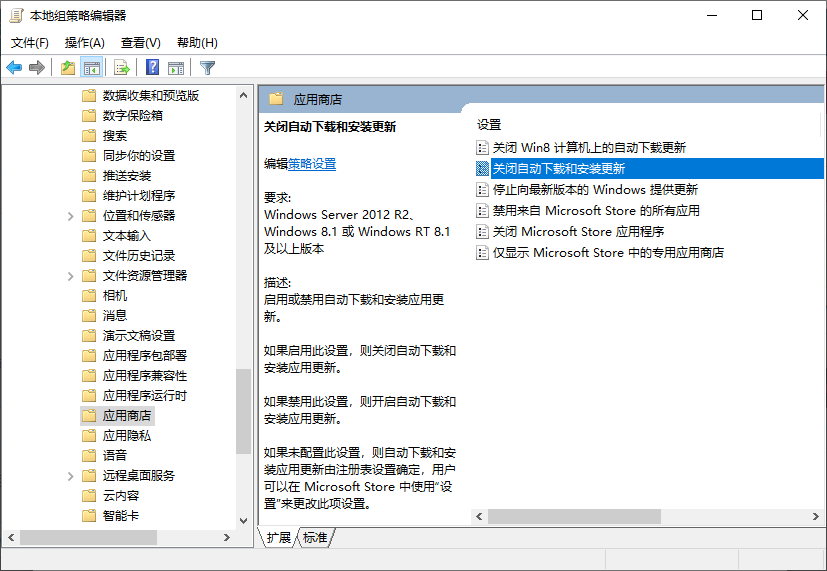
Task: Click the folder icon beside 数据收集和预览版
Action: click(x=89, y=95)
